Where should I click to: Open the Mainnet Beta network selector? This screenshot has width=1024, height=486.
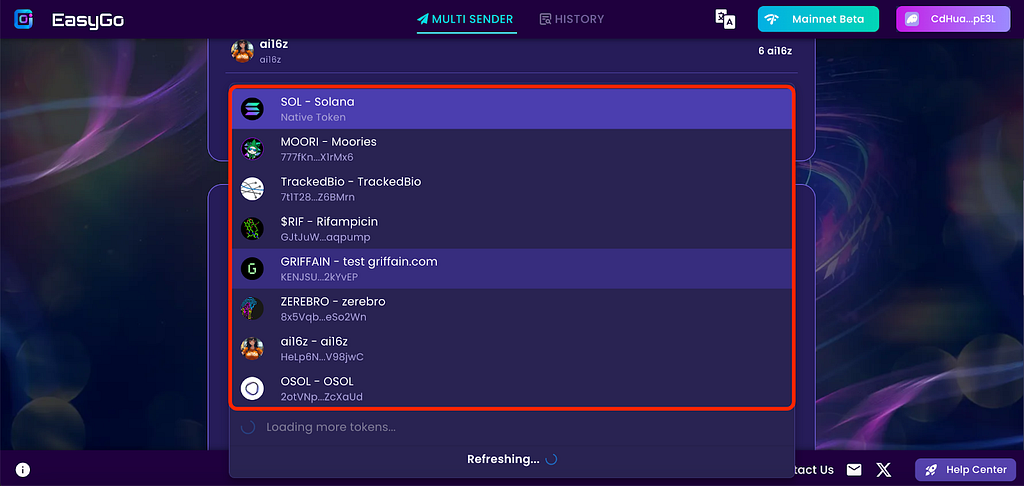click(818, 19)
